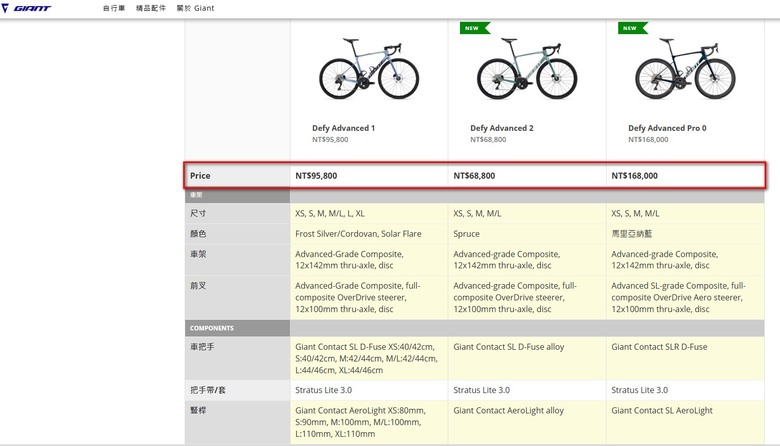Select the bold price NT$68,800 in Price row
The image size is (780, 446).
coord(474,176)
